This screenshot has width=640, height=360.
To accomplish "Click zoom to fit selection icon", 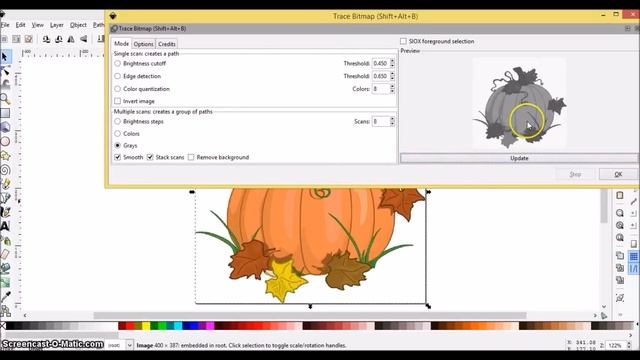I will pyautogui.click(x=620, y=213).
